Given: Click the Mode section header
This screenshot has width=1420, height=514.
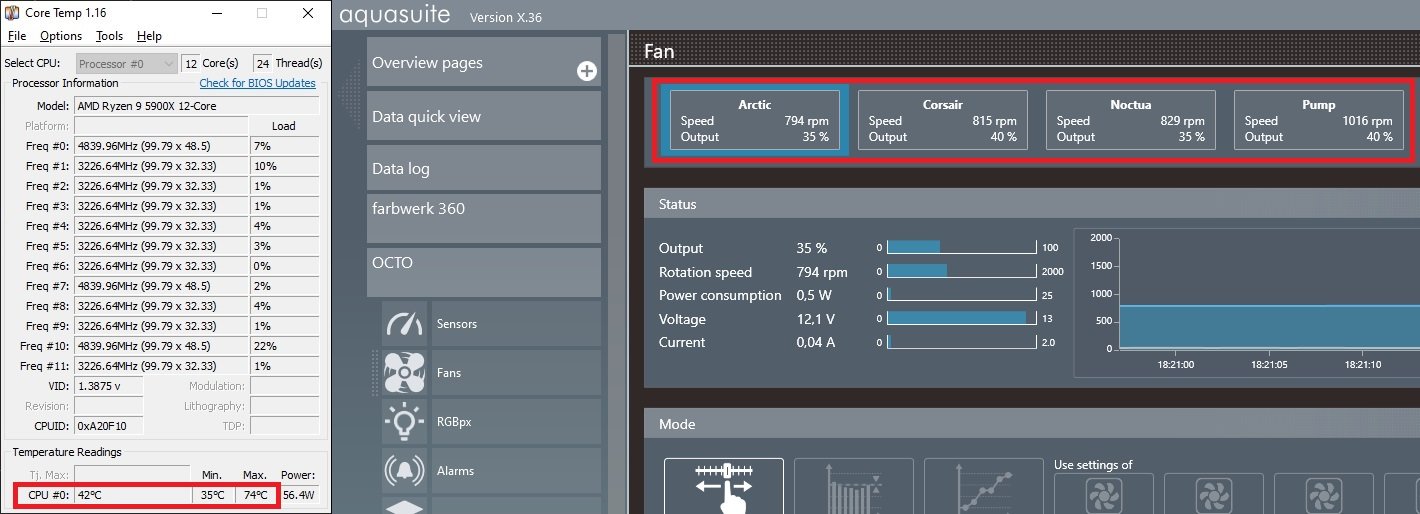Looking at the screenshot, I should (1032, 424).
